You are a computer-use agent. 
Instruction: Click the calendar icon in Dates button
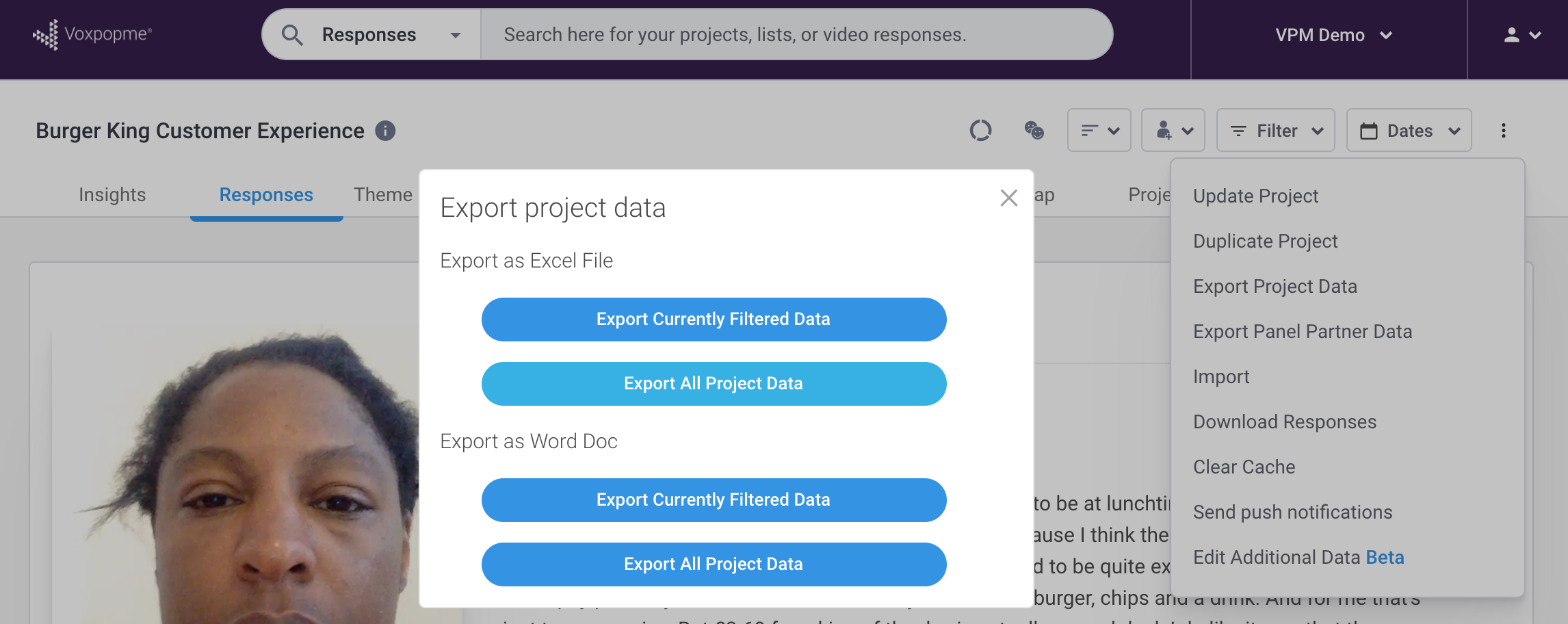coord(1369,131)
